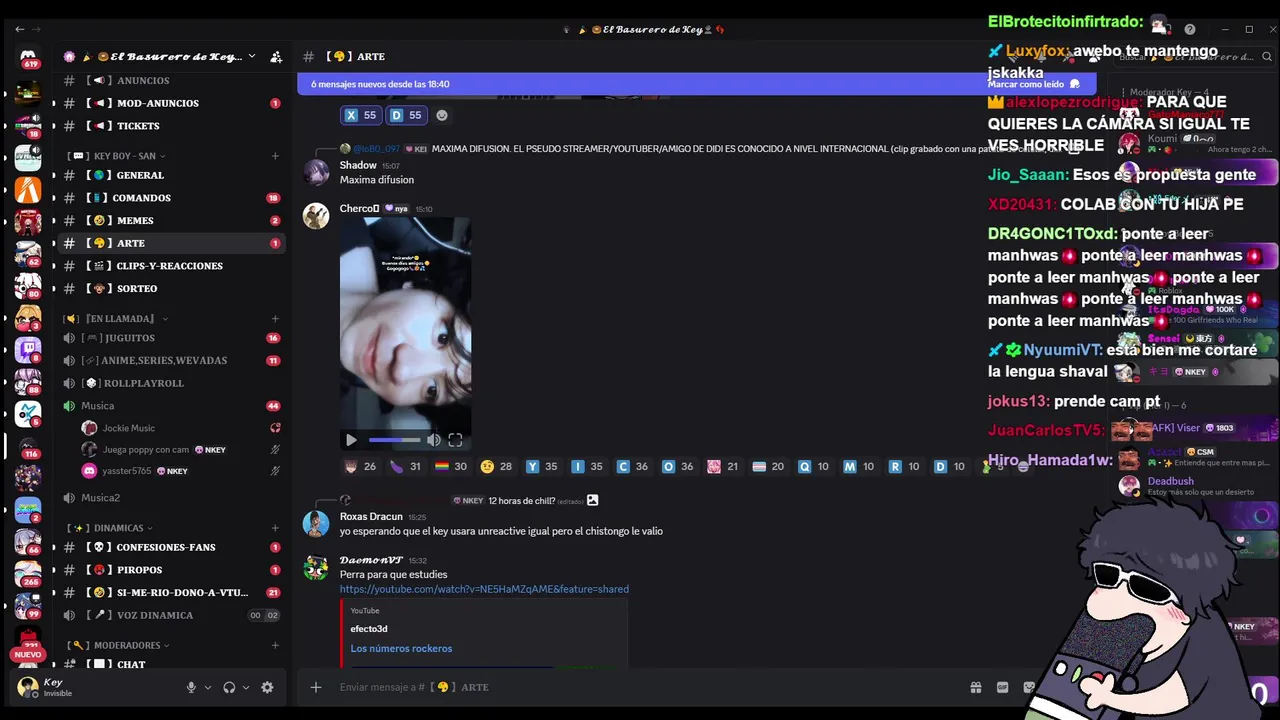Screen dimensions: 1280x720
Task: Play the video in Cherco's message
Action: 351,440
